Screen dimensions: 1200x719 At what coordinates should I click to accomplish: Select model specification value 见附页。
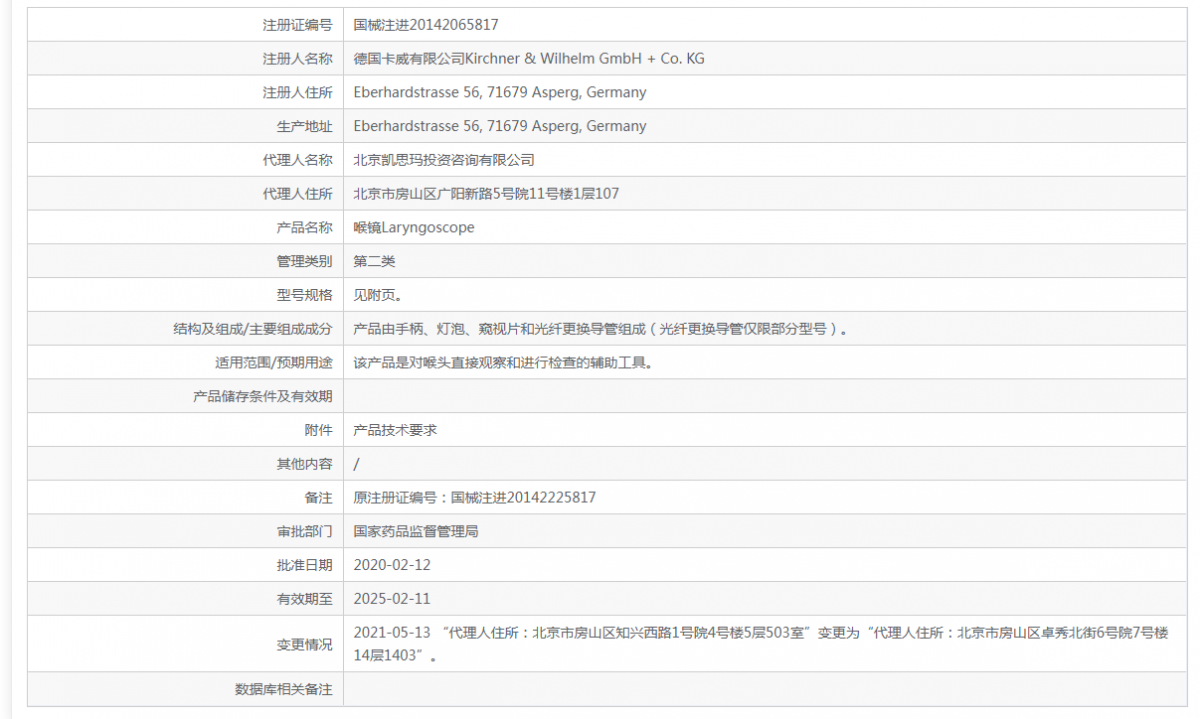378,295
